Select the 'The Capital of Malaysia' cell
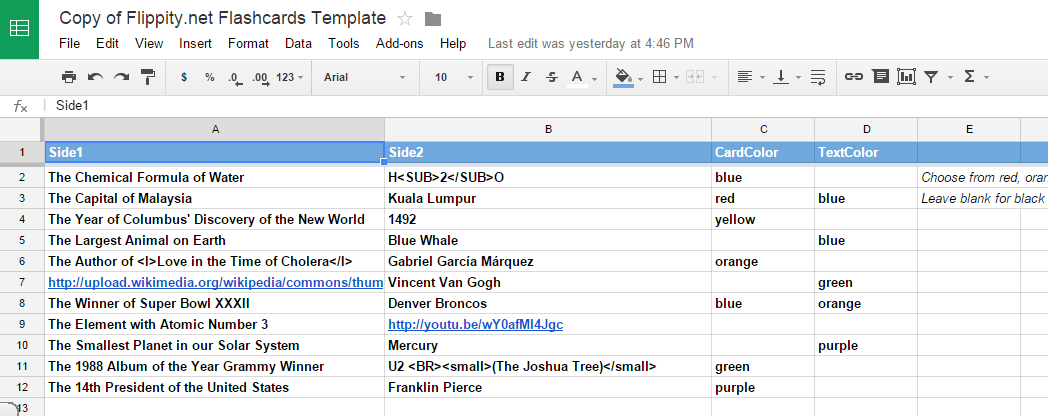The width and height of the screenshot is (1048, 416). pos(215,199)
